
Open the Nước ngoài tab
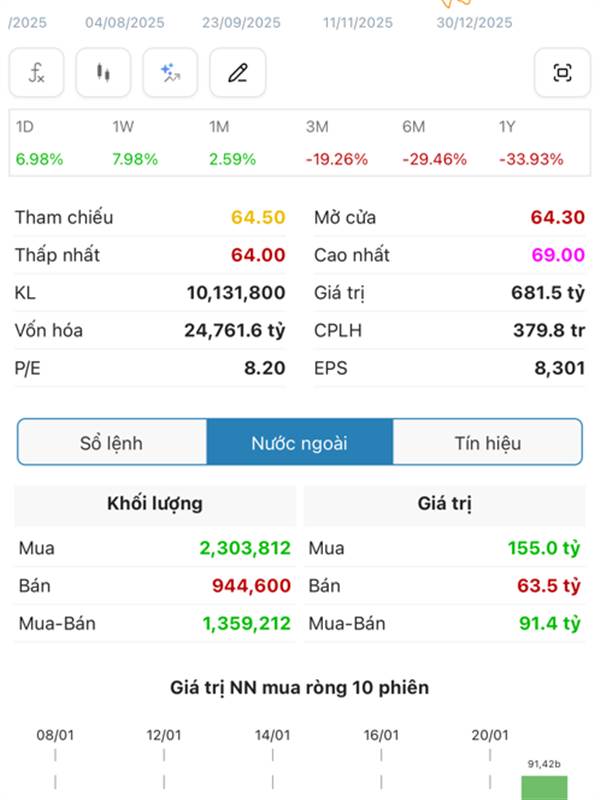[299, 443]
